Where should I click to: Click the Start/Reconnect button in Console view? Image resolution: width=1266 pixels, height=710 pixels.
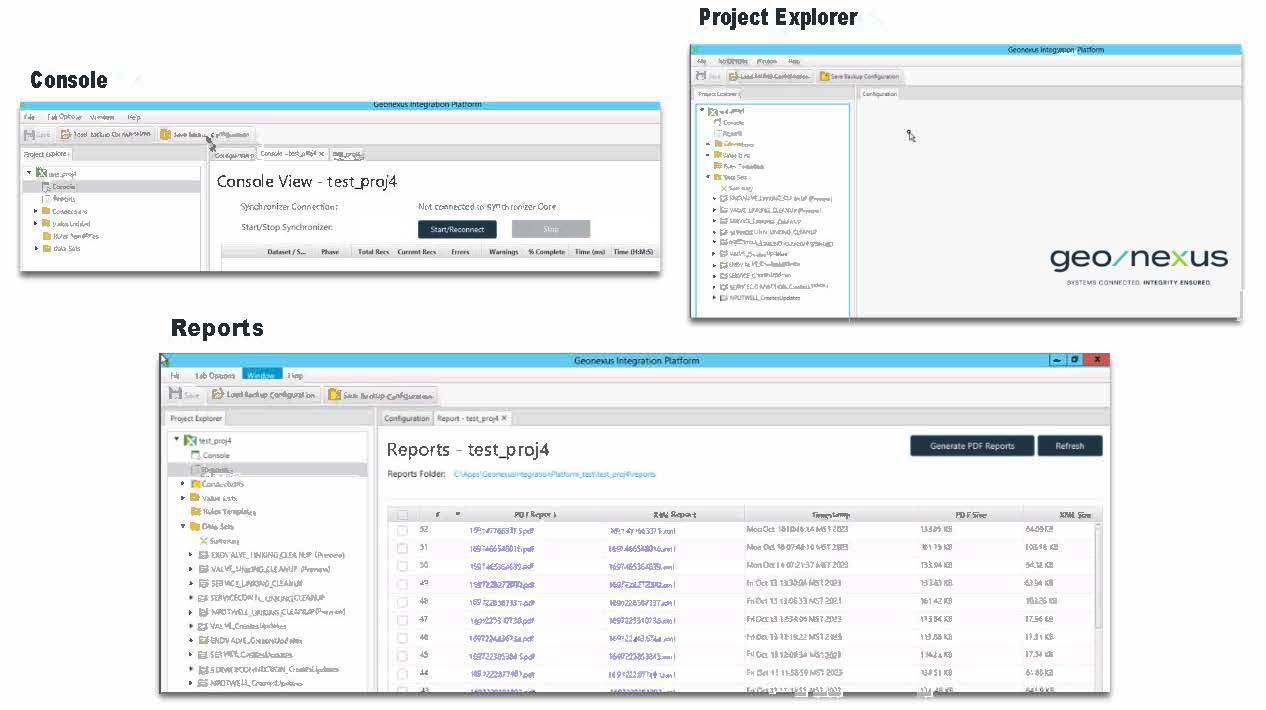pos(457,229)
